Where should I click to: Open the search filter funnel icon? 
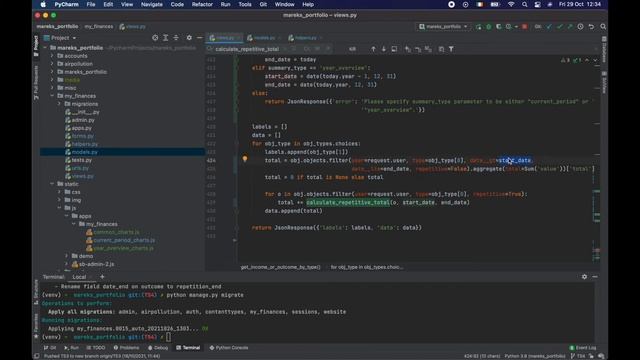pos(451,49)
